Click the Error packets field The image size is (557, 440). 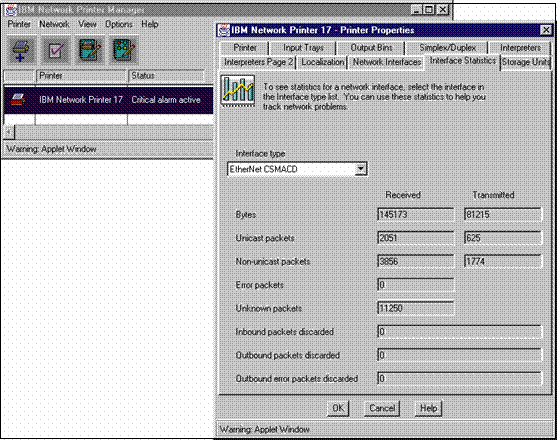(415, 285)
